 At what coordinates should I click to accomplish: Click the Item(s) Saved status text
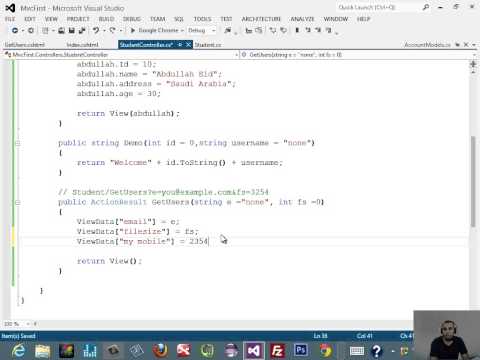(x=18, y=336)
